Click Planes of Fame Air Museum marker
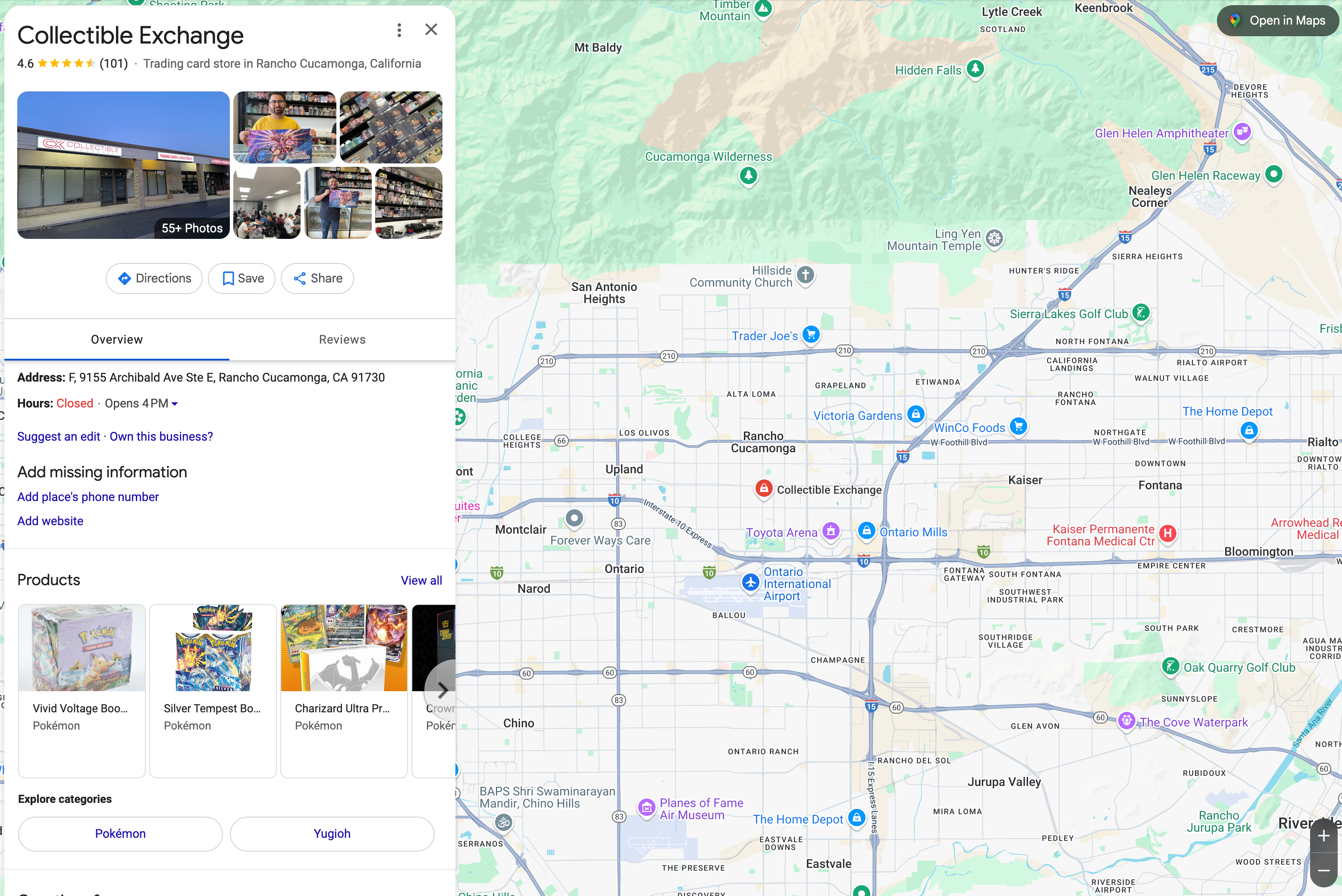The height and width of the screenshot is (896, 1342). point(646,808)
